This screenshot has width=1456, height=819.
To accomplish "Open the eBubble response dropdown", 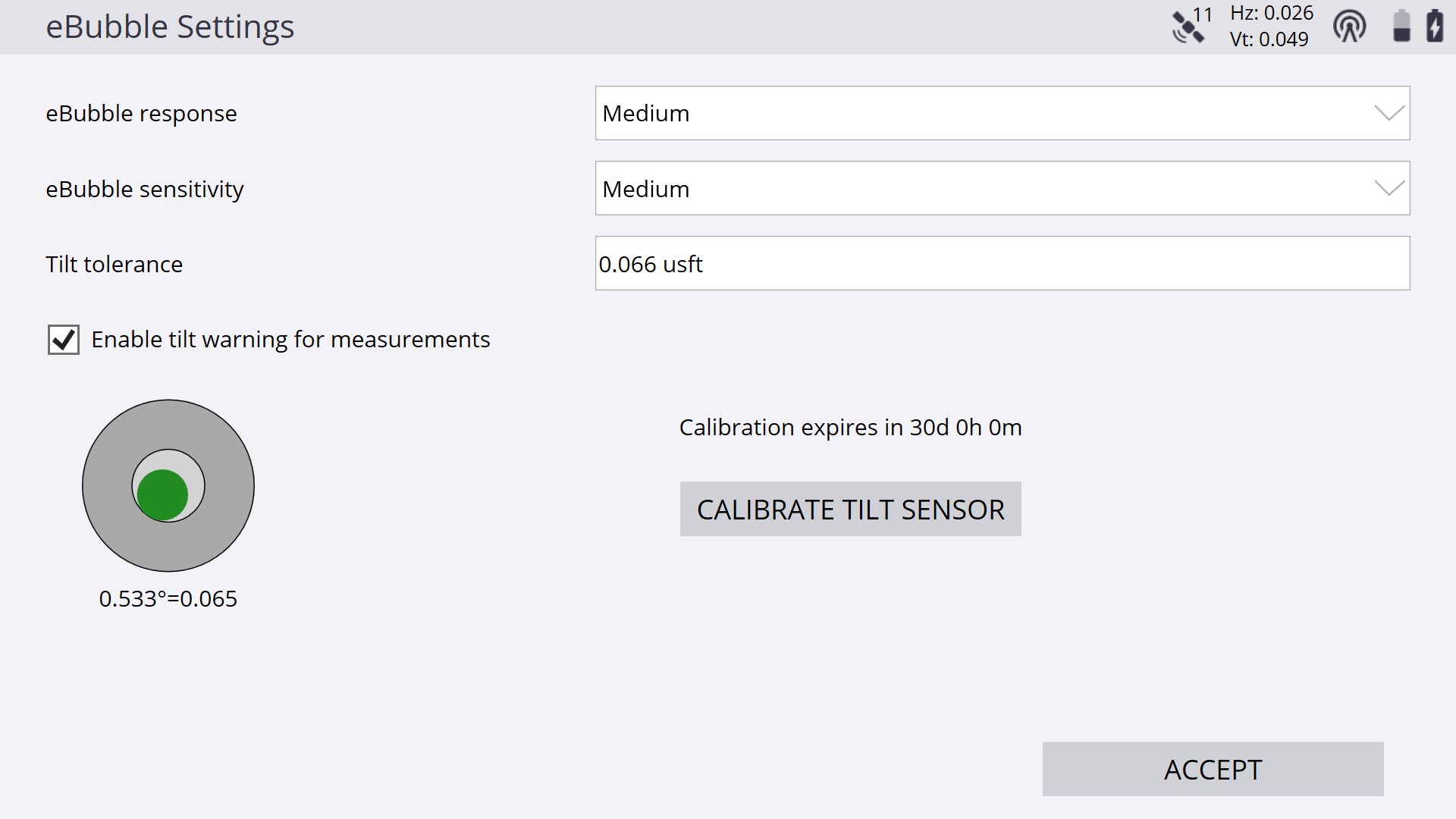I will click(1003, 113).
